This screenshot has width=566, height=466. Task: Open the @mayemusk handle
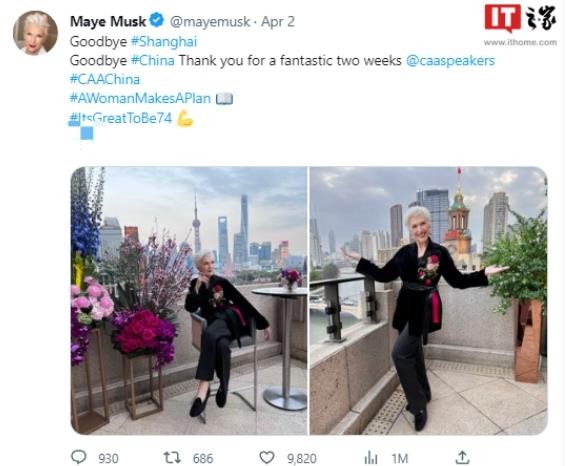coord(210,22)
